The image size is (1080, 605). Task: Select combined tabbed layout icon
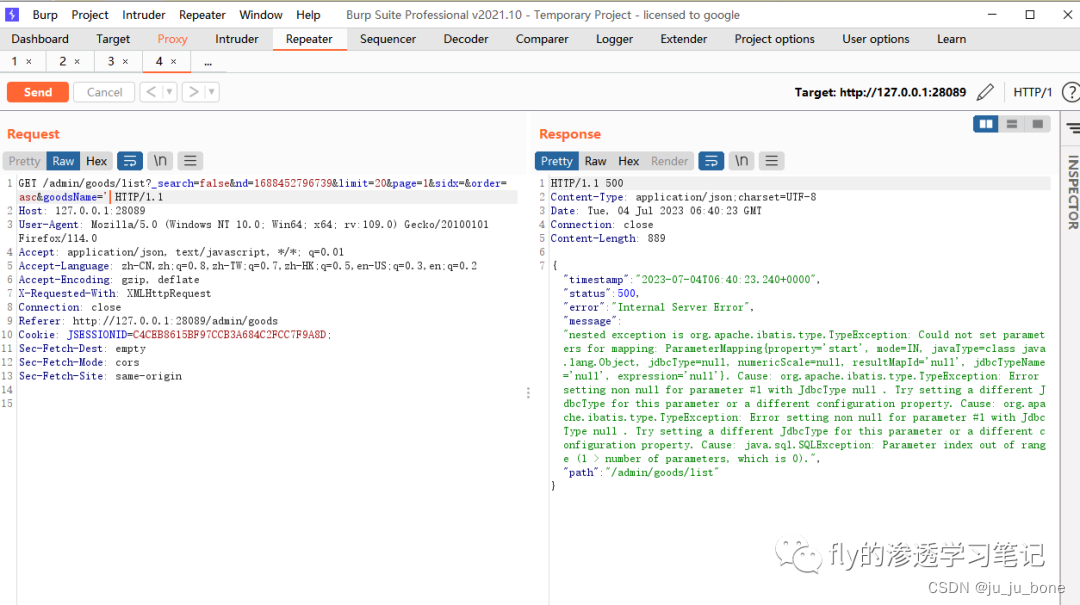tap(1037, 124)
